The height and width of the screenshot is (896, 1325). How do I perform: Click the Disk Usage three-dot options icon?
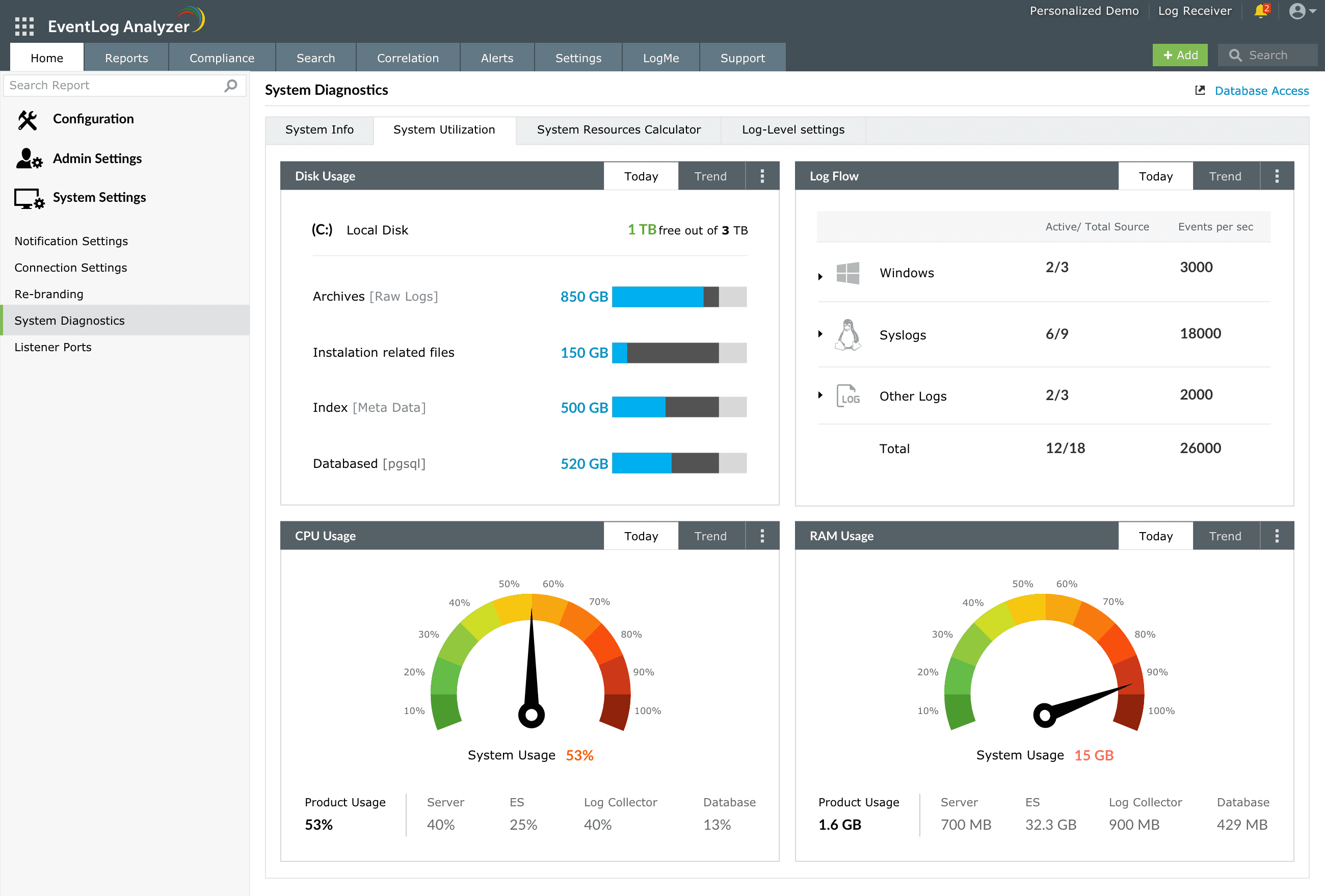(762, 176)
